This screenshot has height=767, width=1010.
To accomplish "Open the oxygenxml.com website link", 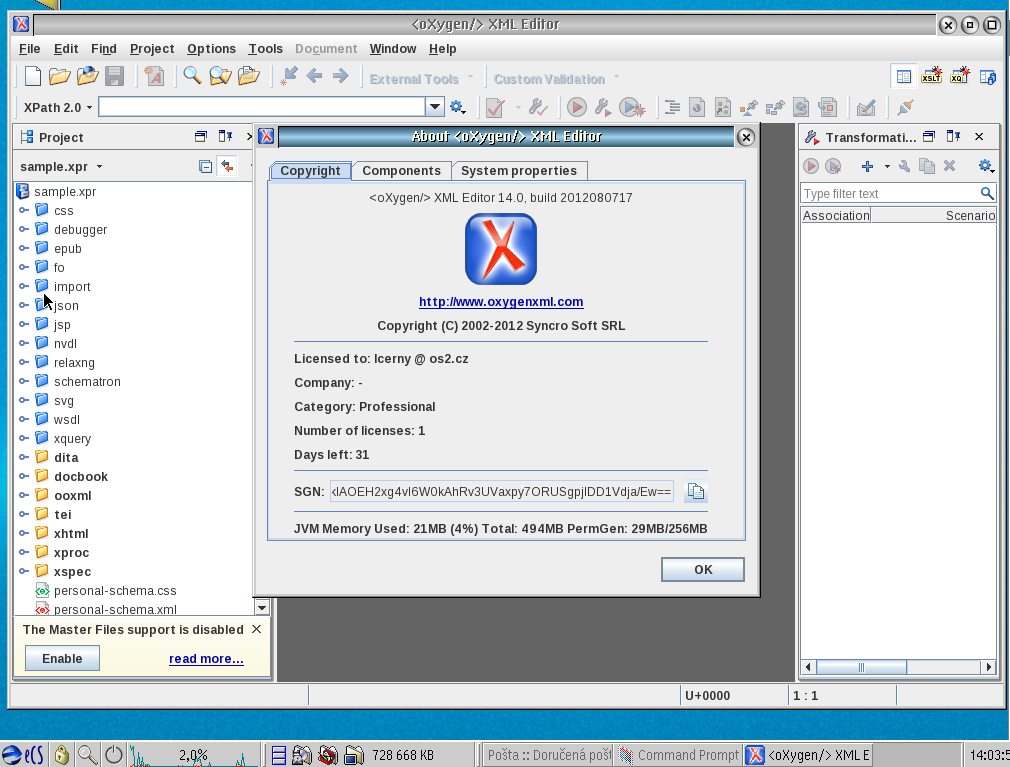I will tap(501, 302).
